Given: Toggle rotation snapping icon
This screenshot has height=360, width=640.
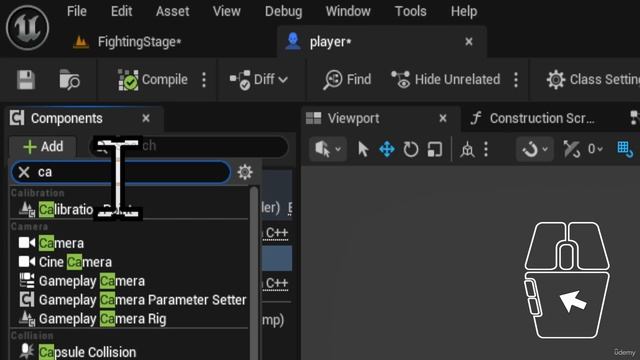Looking at the screenshot, I should coord(572,149).
